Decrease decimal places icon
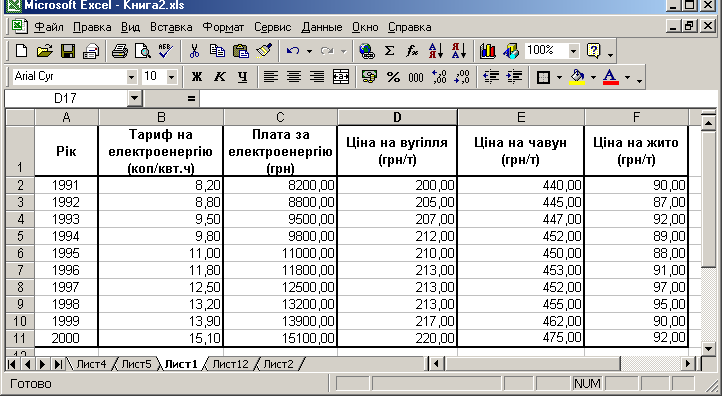The height and width of the screenshot is (396, 722). pos(462,77)
